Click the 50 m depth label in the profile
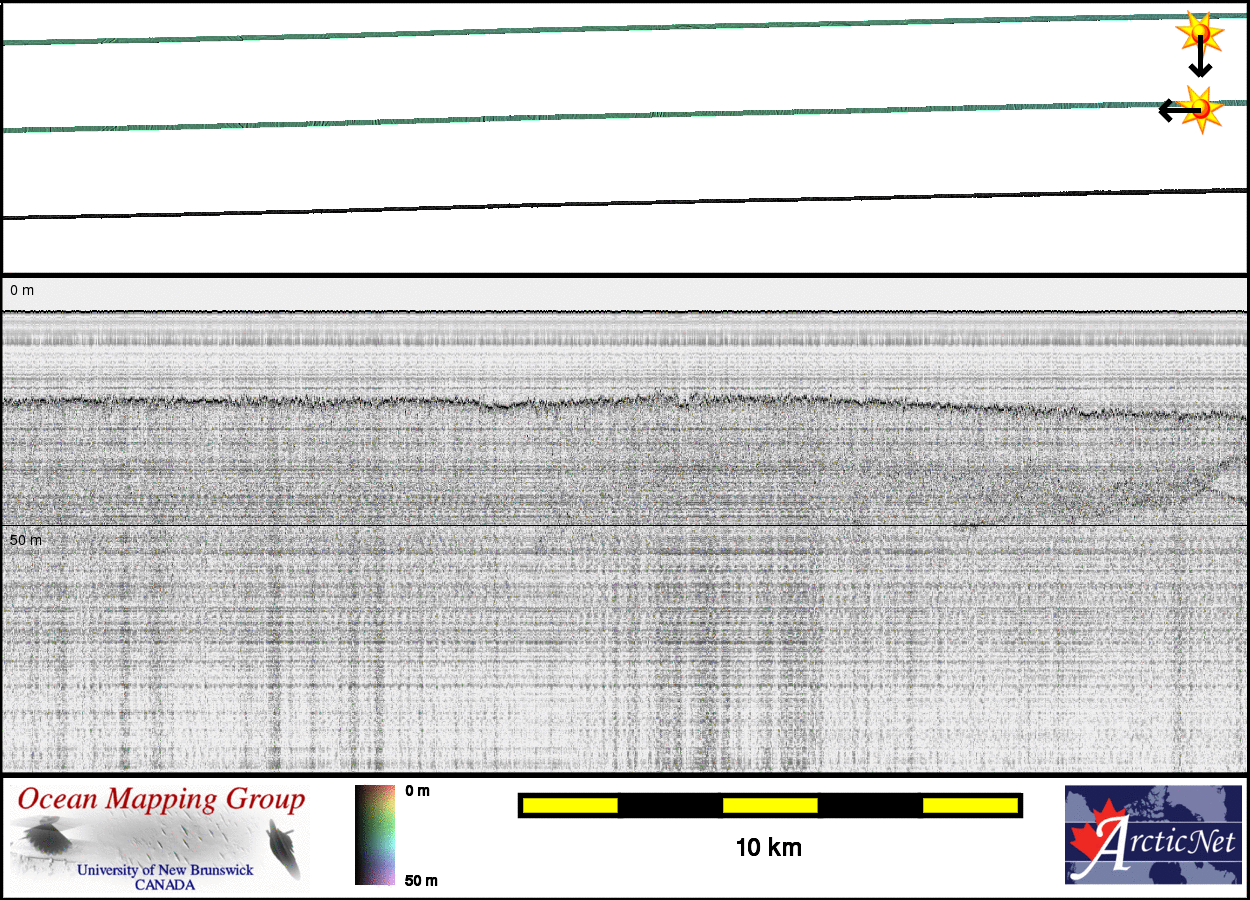 (26, 540)
